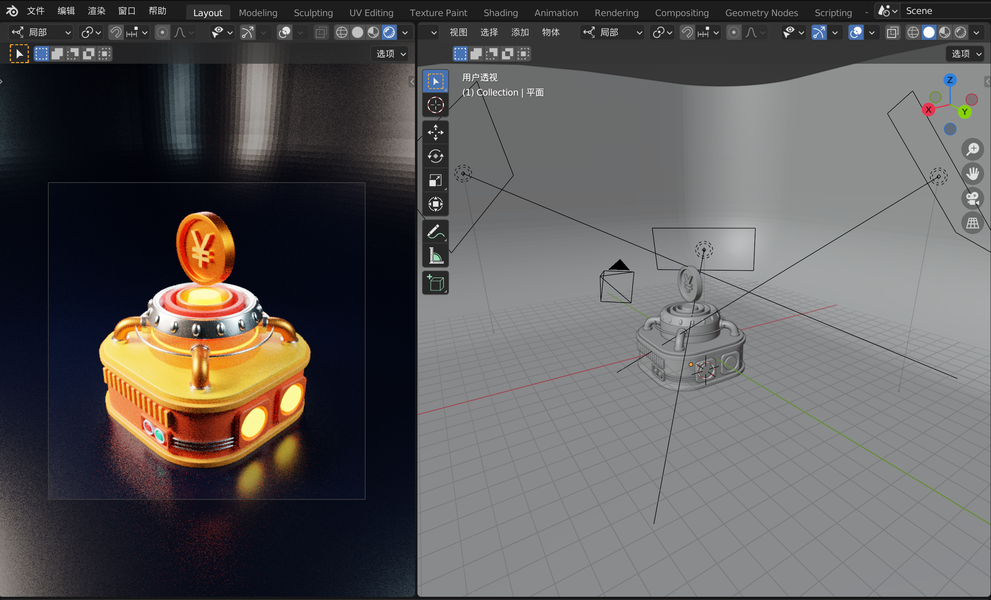Choose Intersect selection mode in left viewport
Viewport: 991px width, 600px height.
click(x=104, y=54)
